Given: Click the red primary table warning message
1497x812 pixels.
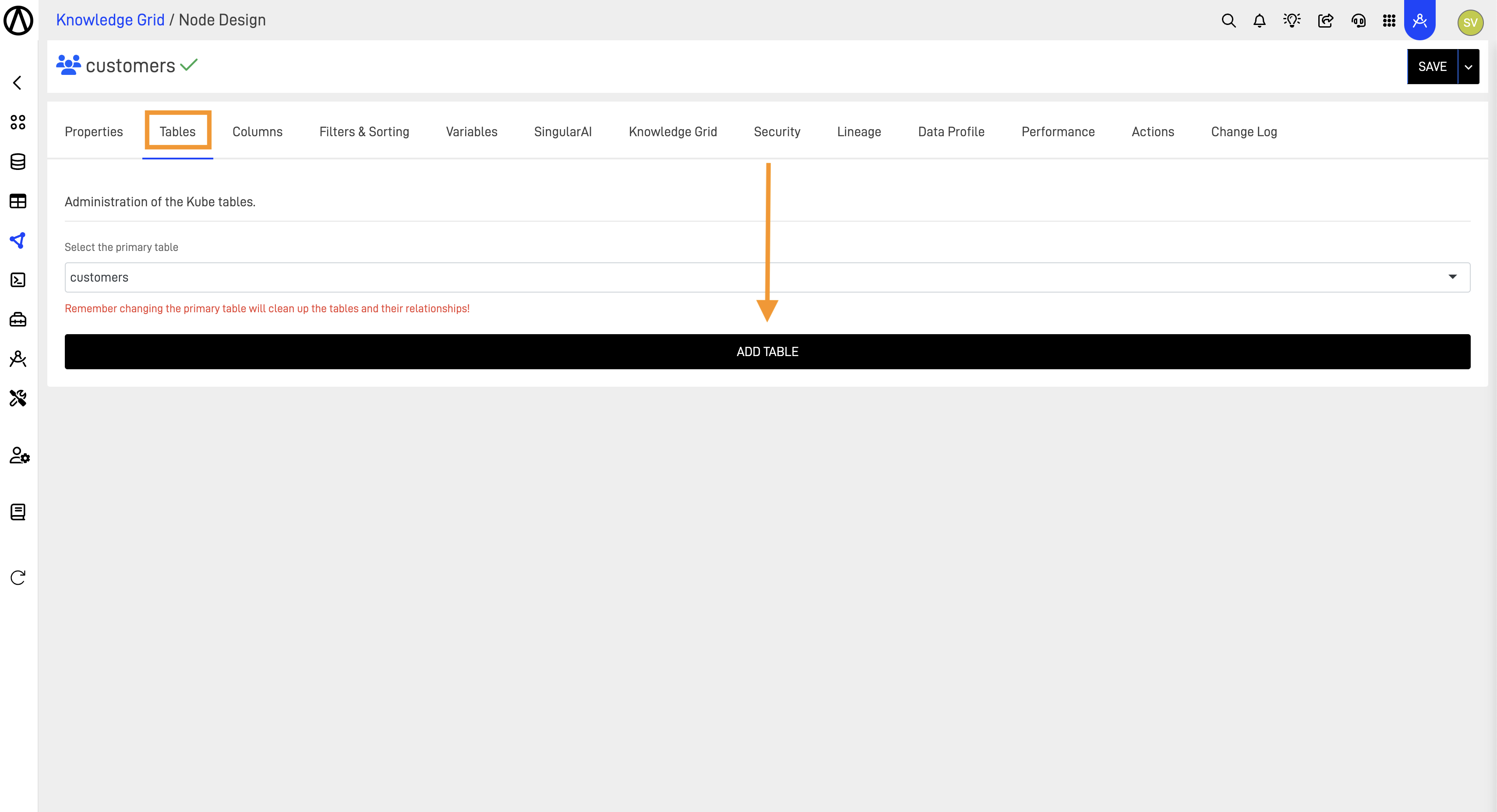Looking at the screenshot, I should (267, 309).
